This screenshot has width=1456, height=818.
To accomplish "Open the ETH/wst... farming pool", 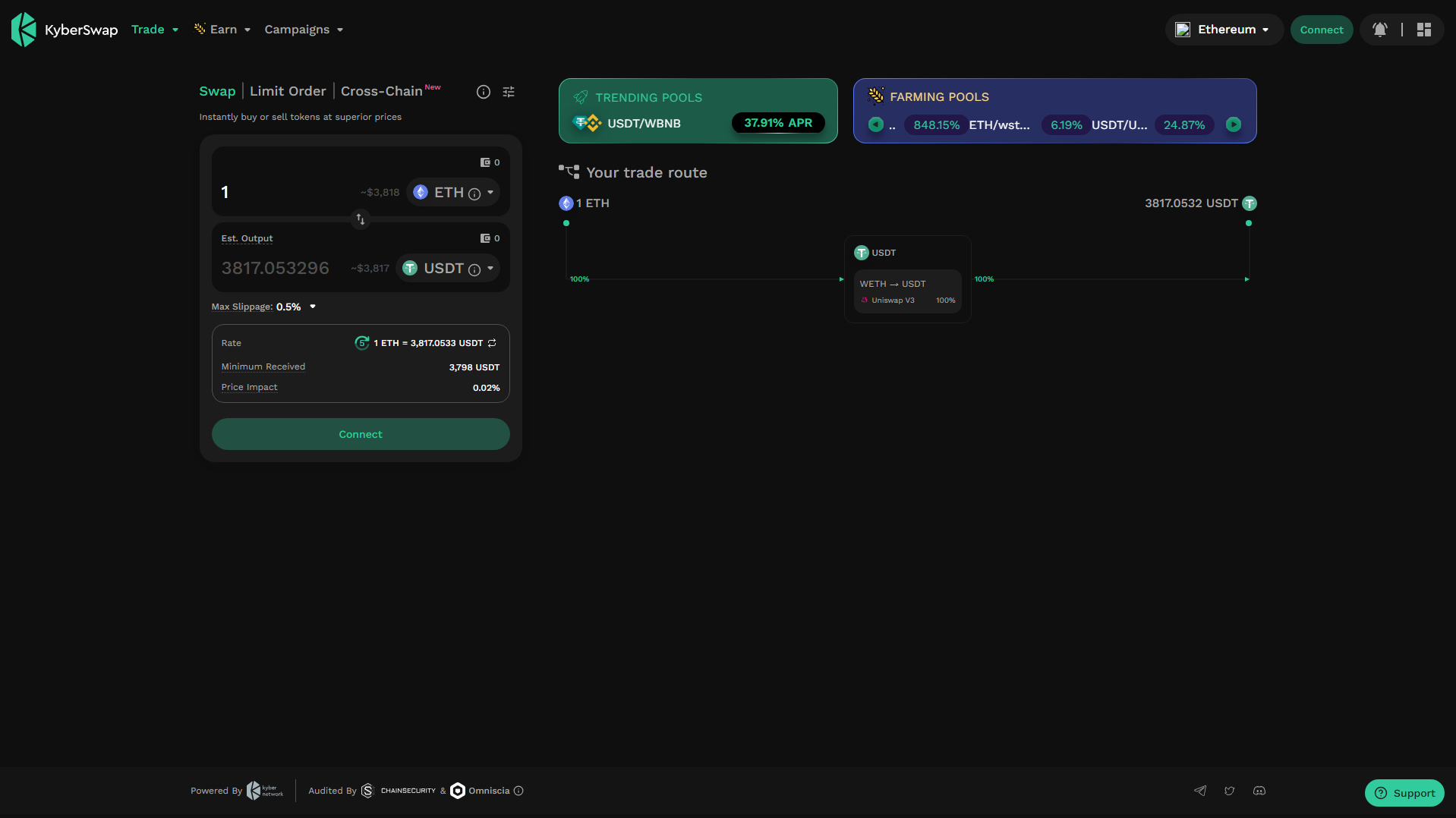I will [999, 125].
